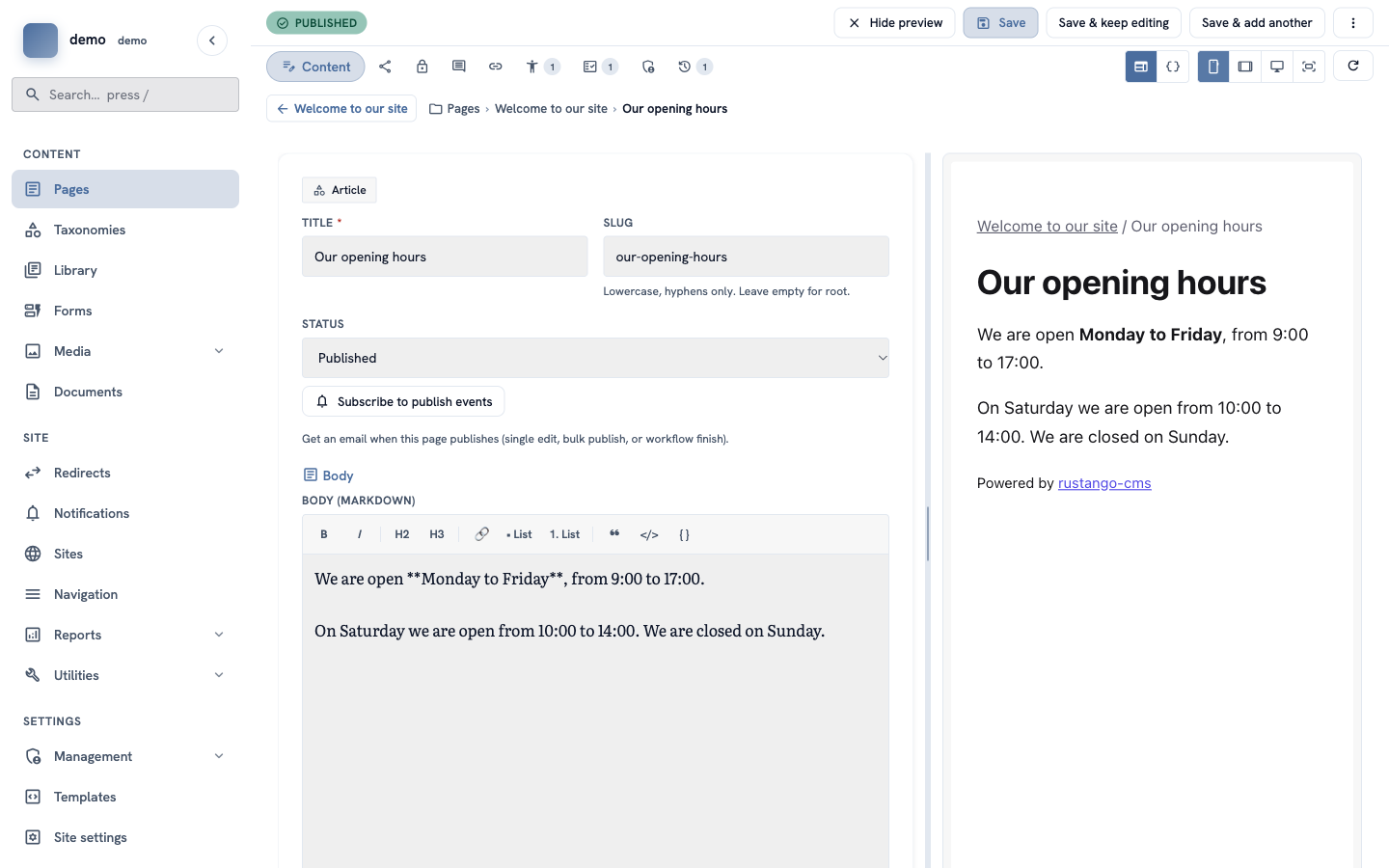
Task: Open the accessibility checks tab icon
Action: (x=541, y=67)
